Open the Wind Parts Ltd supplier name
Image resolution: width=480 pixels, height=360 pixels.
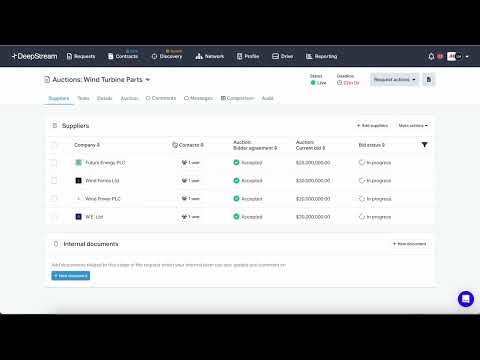[x=102, y=181]
